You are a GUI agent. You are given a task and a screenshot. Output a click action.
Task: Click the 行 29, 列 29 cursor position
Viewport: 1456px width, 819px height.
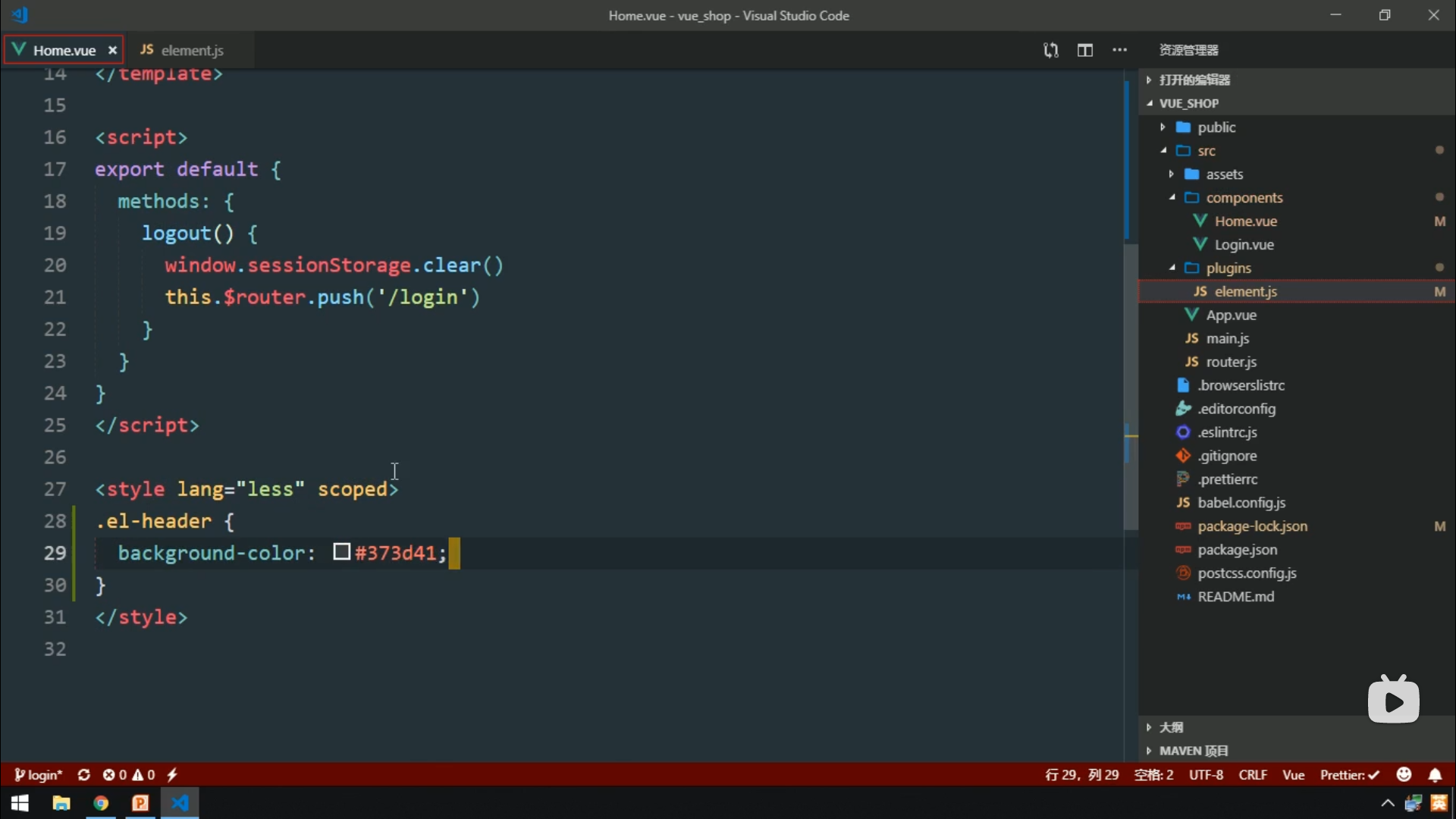[1081, 775]
